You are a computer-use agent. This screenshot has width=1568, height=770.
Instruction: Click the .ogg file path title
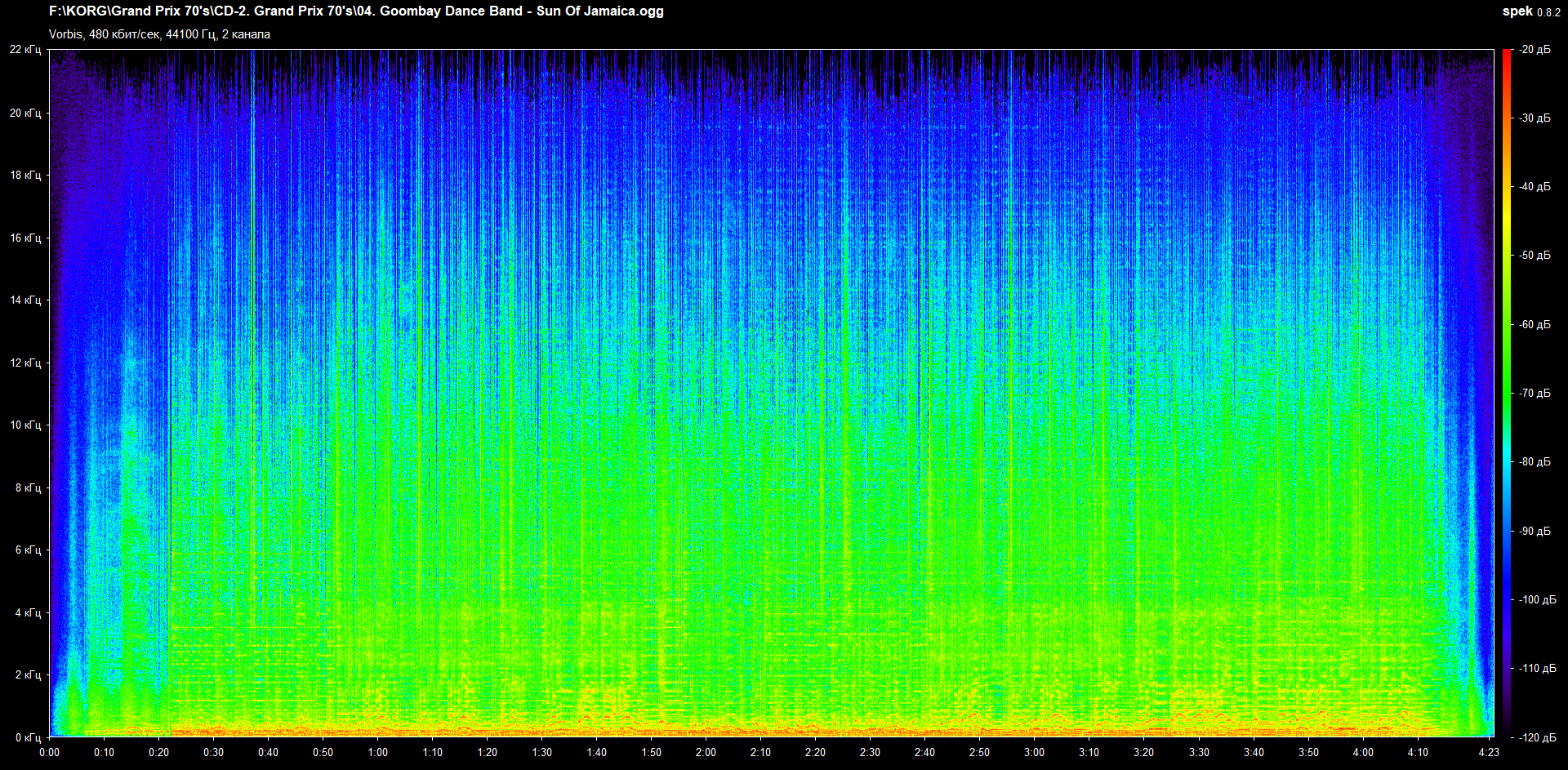(x=356, y=11)
